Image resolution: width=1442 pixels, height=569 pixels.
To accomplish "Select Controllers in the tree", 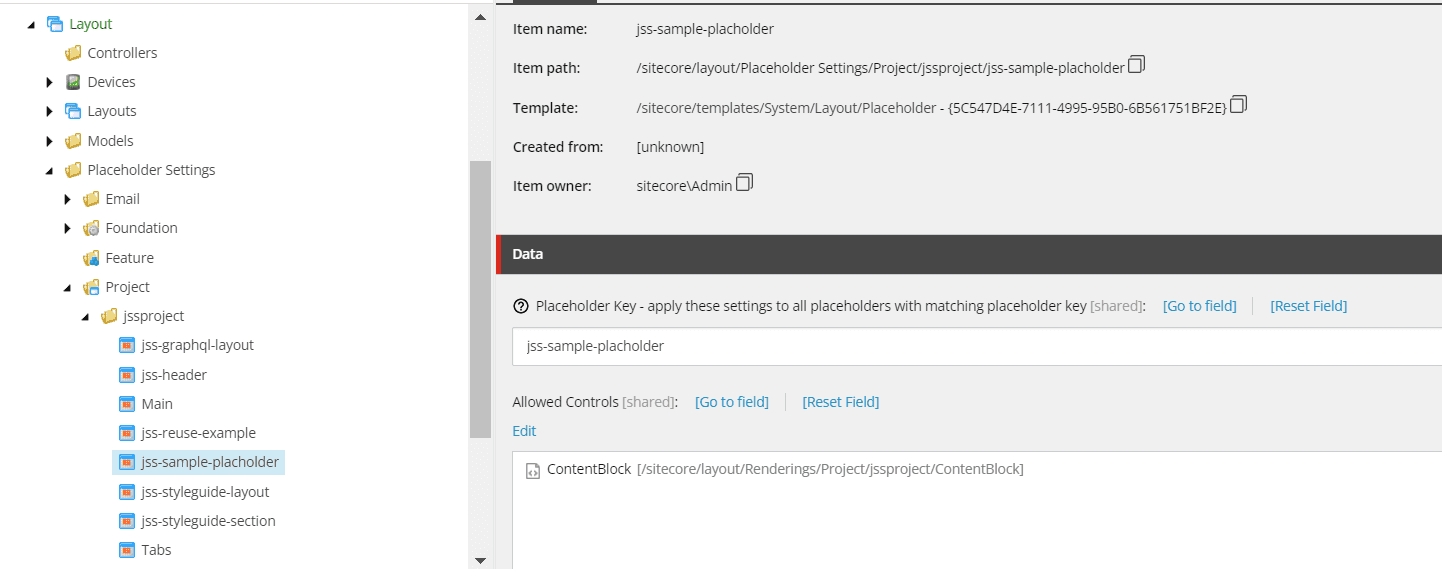I will [x=122, y=53].
